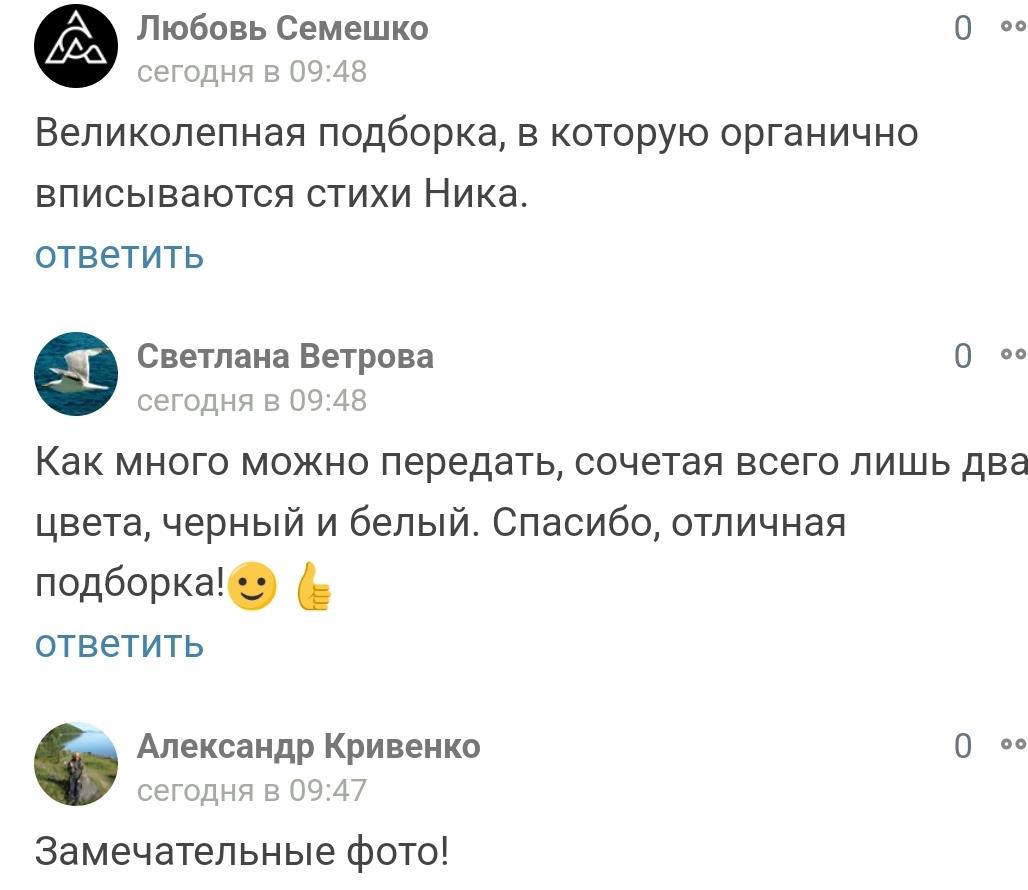Click the timestamp under Светлана Ветрова
Screen dimensions: 1028x890
(251, 400)
